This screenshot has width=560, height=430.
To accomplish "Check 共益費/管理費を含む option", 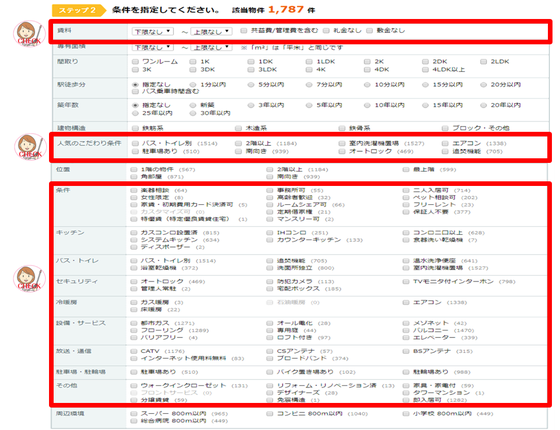I will click(x=244, y=31).
